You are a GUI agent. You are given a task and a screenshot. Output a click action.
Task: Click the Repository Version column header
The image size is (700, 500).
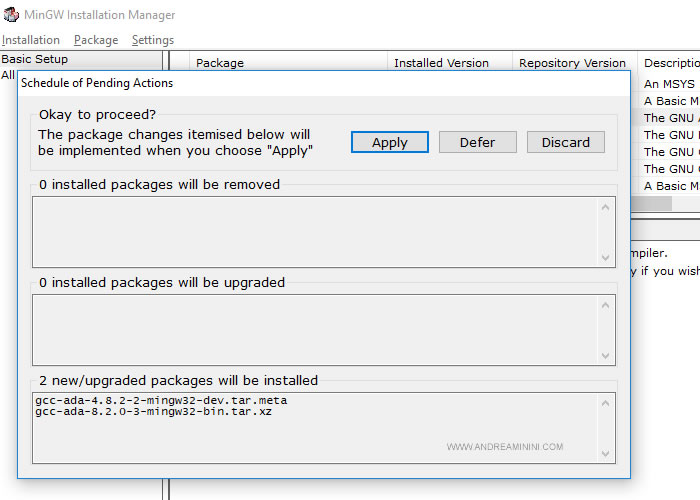coord(572,63)
